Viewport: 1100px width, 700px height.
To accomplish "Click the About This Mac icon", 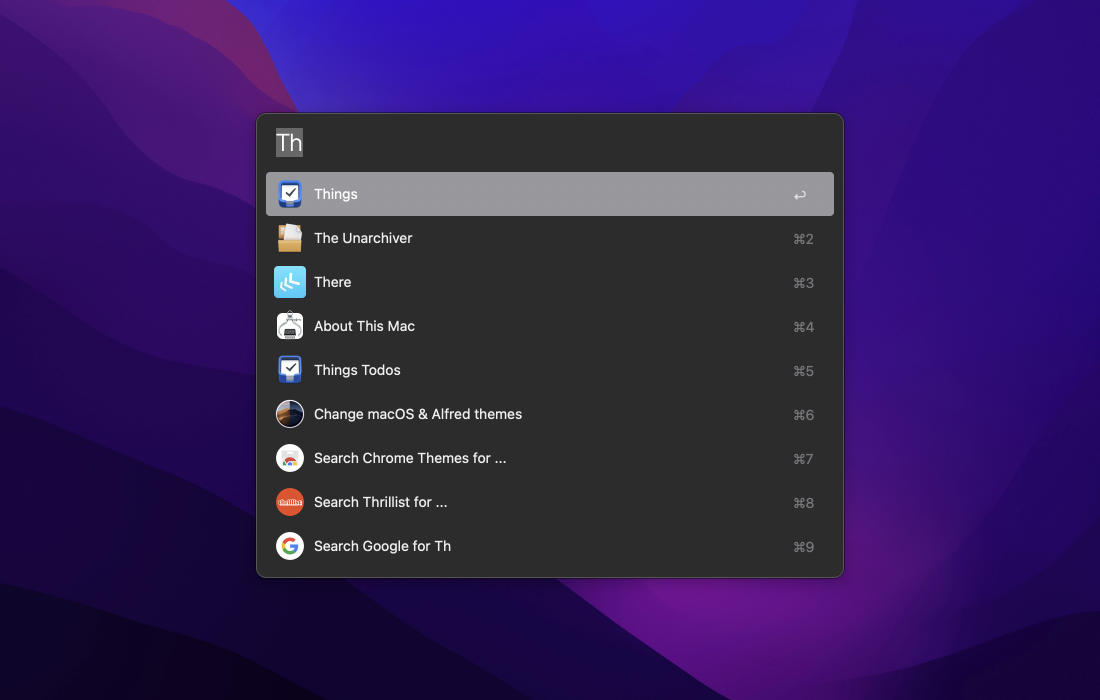I will point(290,326).
